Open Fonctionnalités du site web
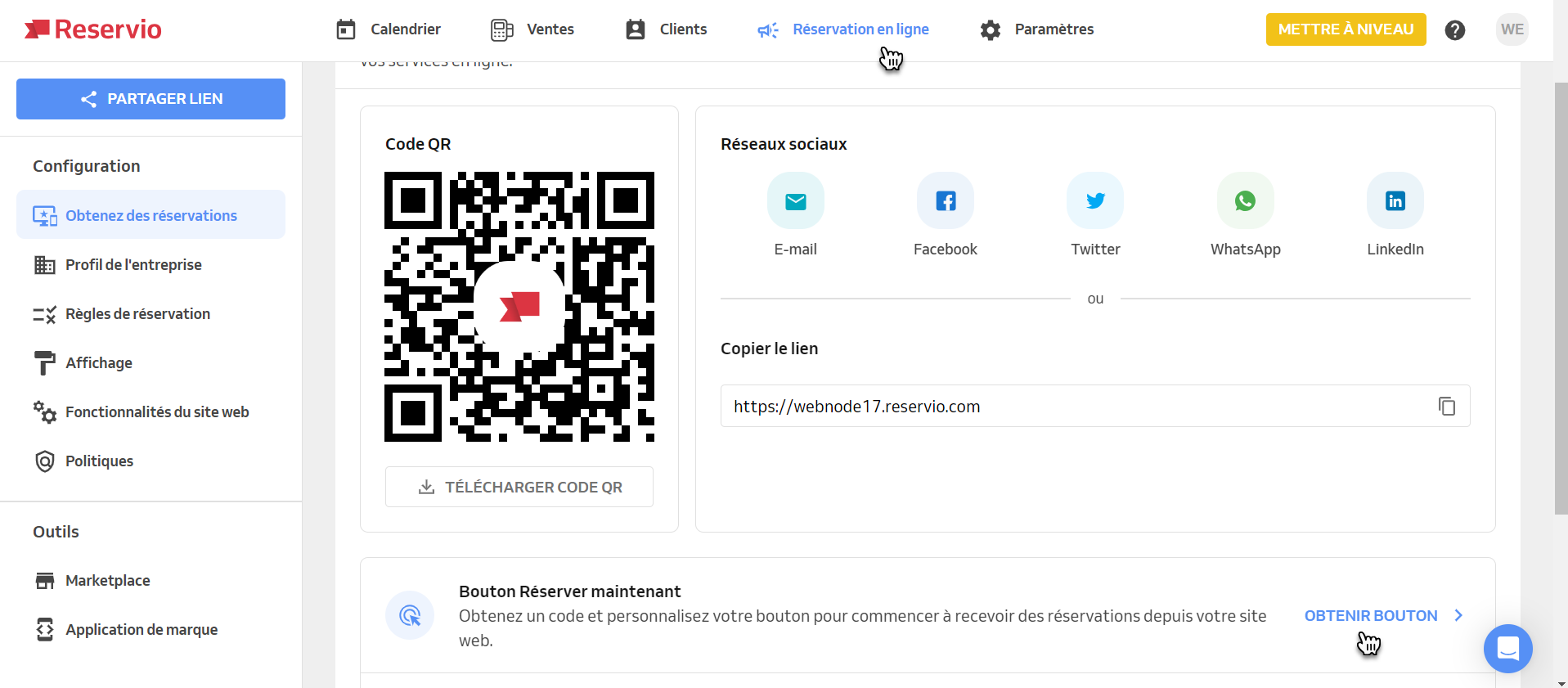This screenshot has width=1568, height=688. (151, 411)
